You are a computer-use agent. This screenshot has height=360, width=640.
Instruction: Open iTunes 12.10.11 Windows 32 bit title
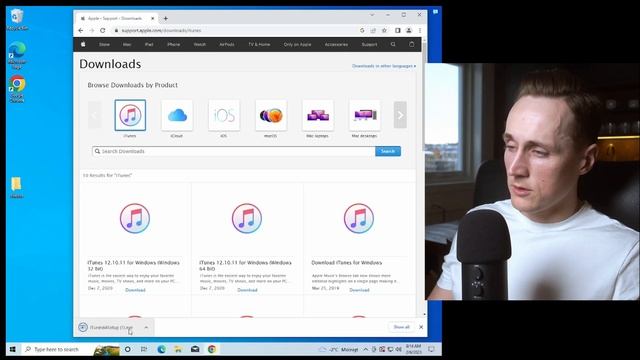(133, 266)
